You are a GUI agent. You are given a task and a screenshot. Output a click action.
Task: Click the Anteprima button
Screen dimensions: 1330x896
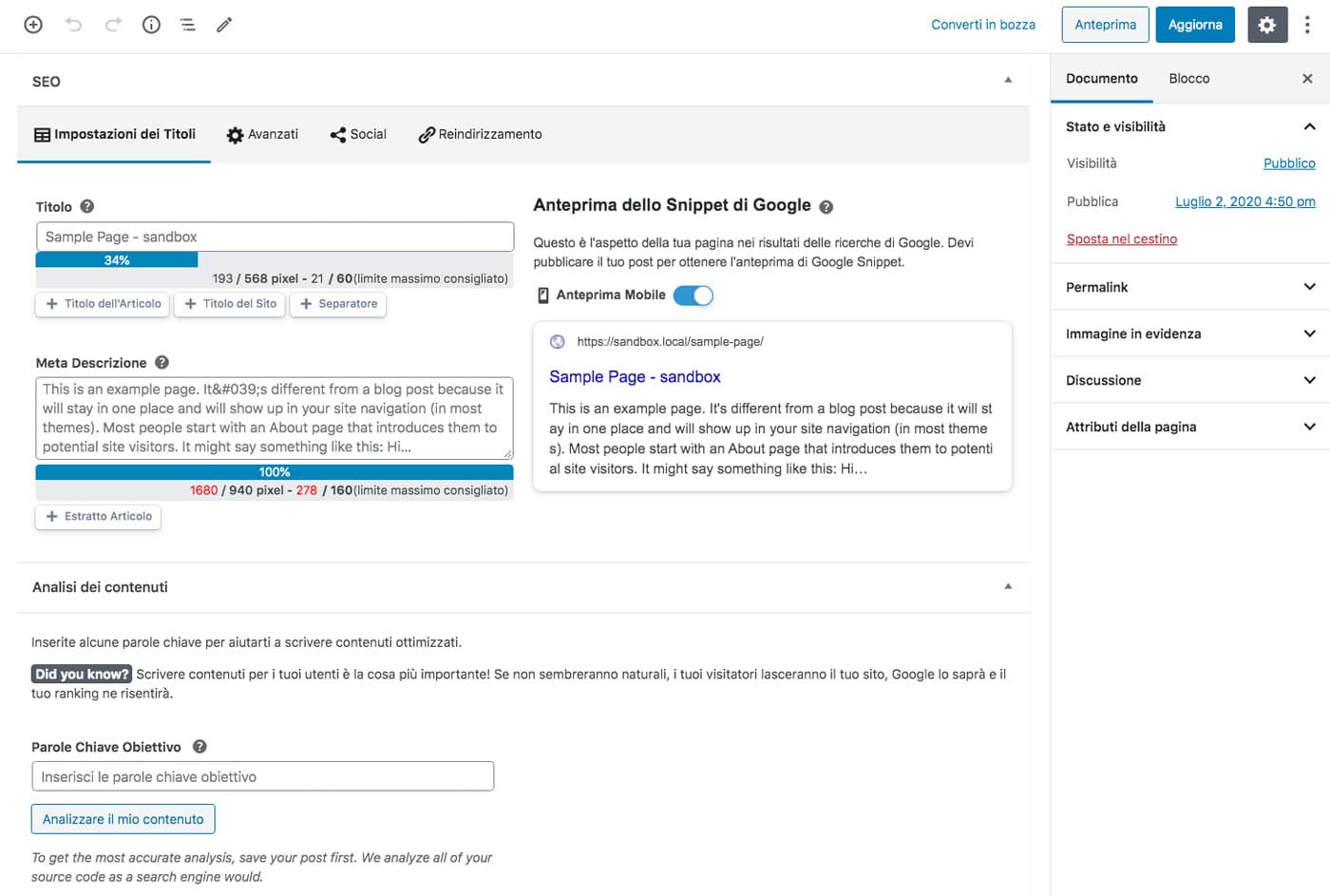pos(1105,25)
